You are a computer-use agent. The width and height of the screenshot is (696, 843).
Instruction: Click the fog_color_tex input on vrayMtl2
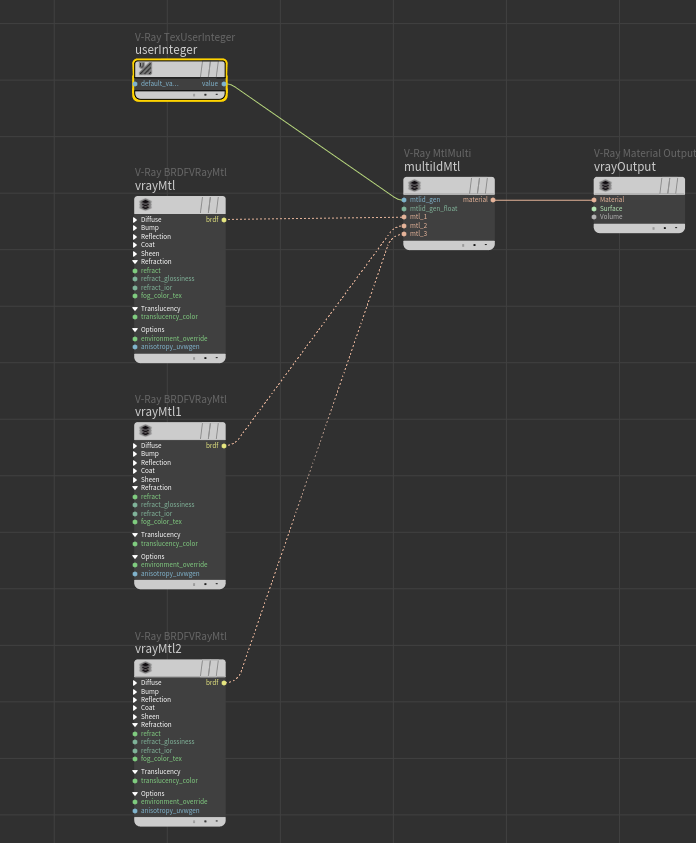(135, 759)
